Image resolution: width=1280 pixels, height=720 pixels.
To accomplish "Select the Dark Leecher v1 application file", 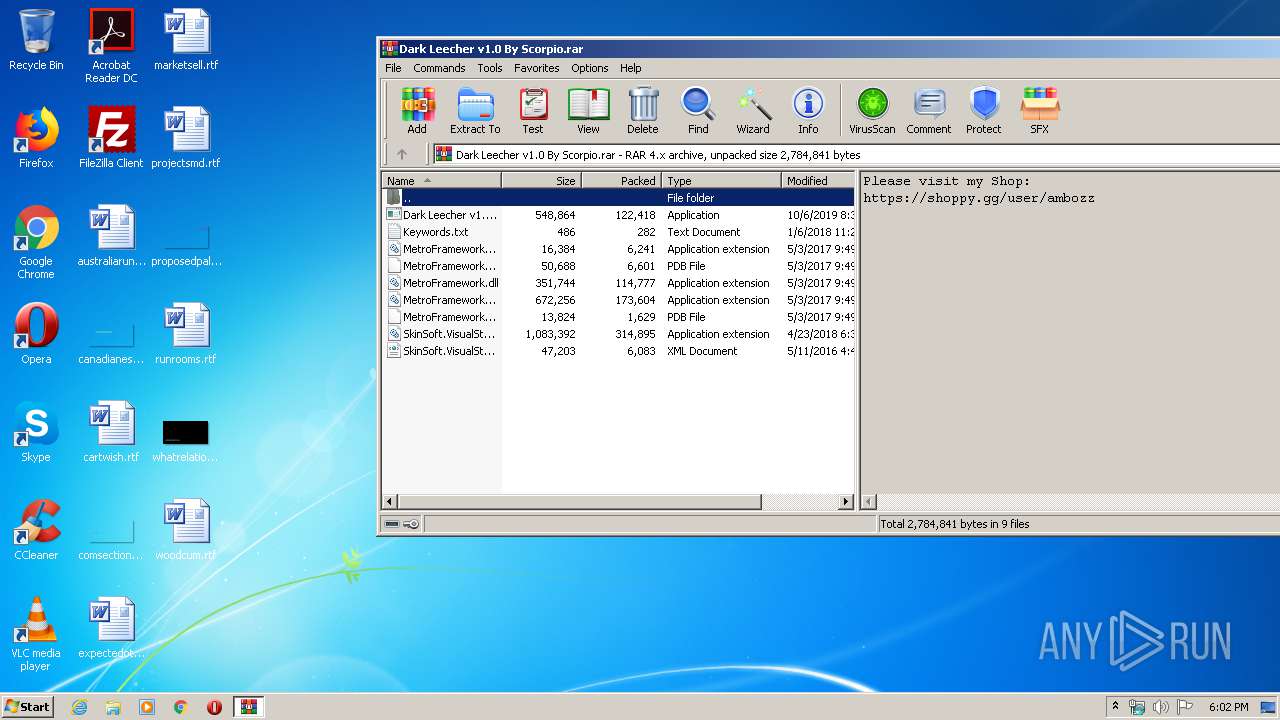I will click(x=618, y=215).
